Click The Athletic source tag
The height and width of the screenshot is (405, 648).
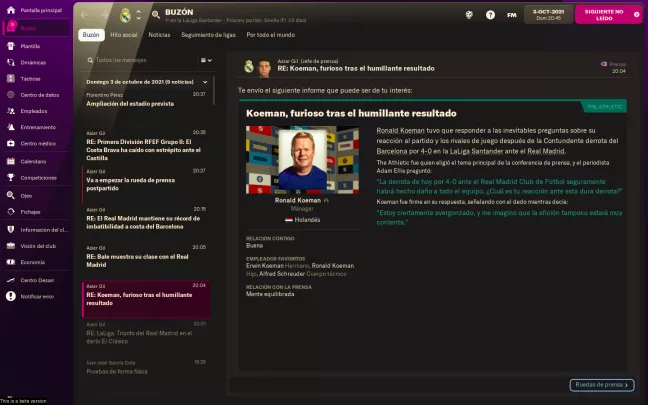pyautogui.click(x=605, y=107)
